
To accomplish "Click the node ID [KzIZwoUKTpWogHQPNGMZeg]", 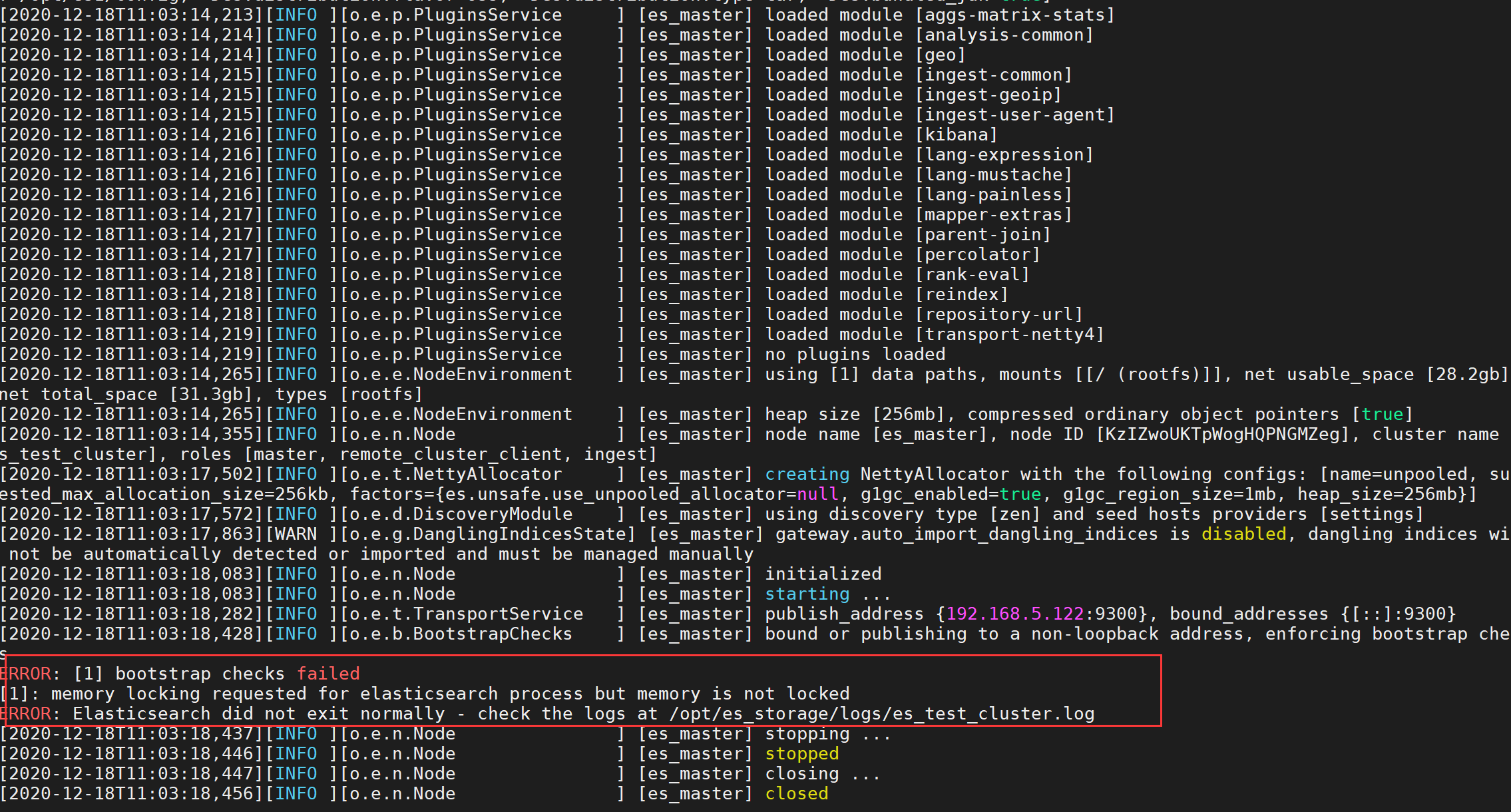I will click(1223, 434).
